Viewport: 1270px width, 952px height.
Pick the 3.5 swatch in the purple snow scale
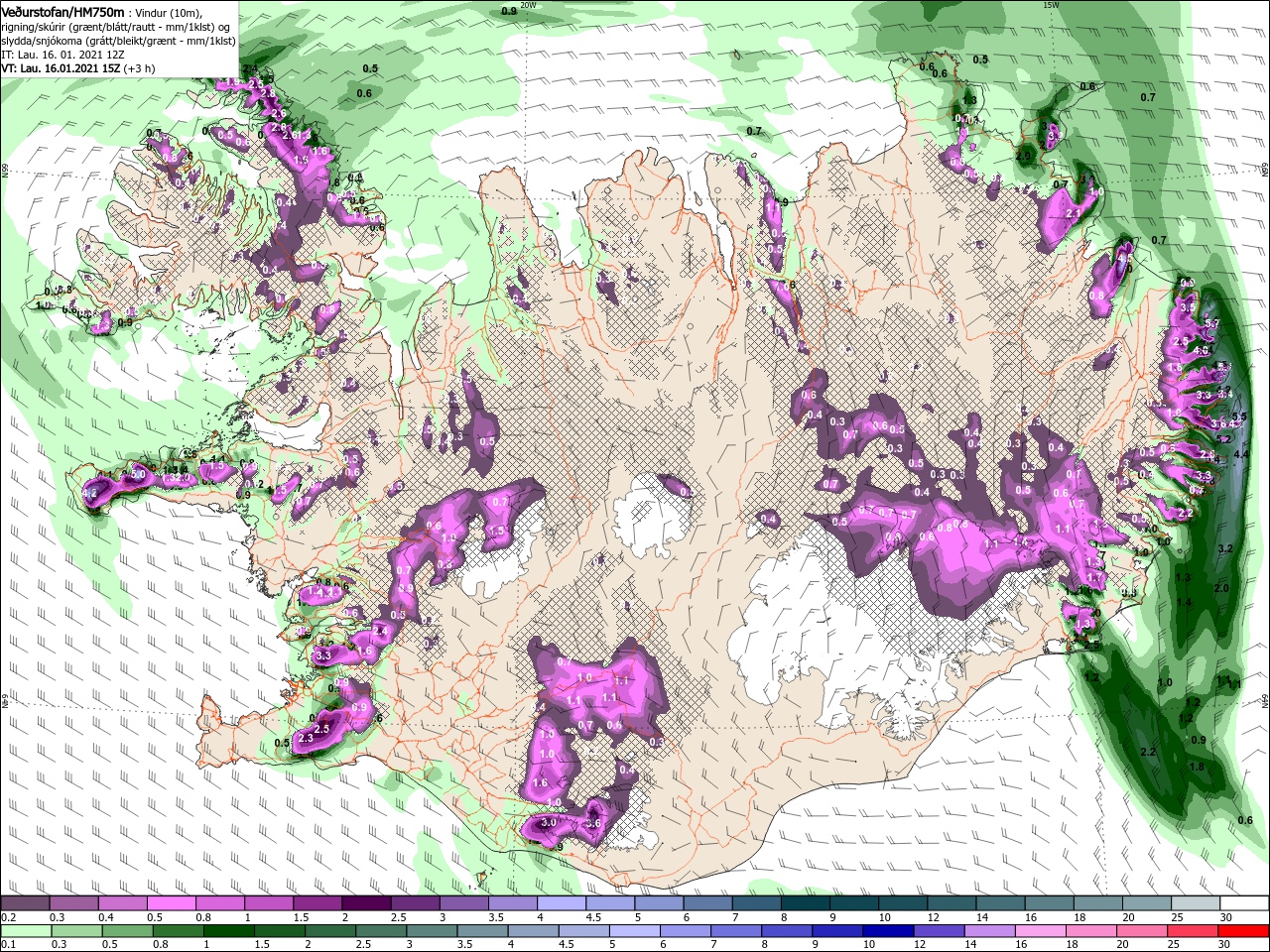(x=512, y=903)
